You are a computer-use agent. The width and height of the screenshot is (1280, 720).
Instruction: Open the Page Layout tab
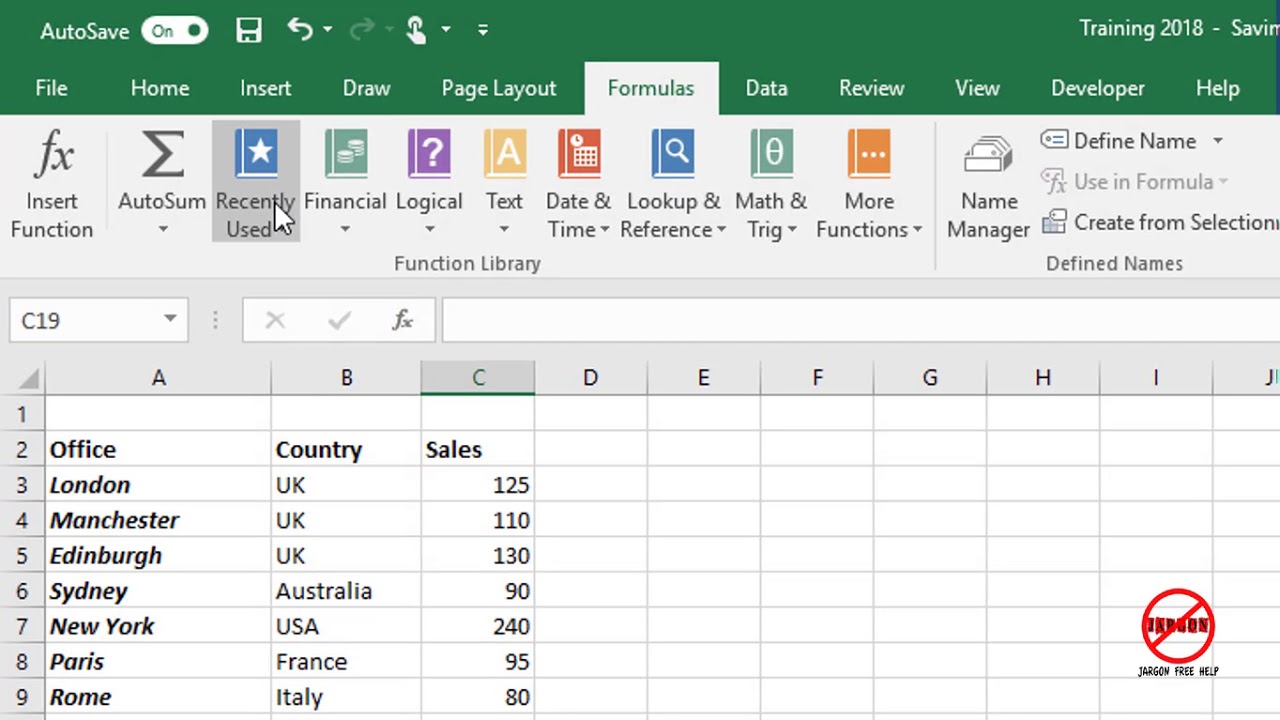pos(498,88)
